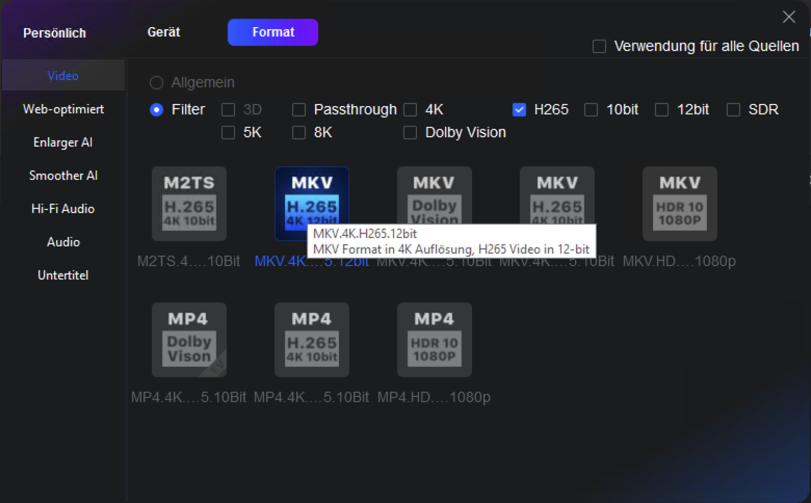Toggle the Dolby Vision filter checkbox
This screenshot has height=503, width=811.
(x=410, y=133)
